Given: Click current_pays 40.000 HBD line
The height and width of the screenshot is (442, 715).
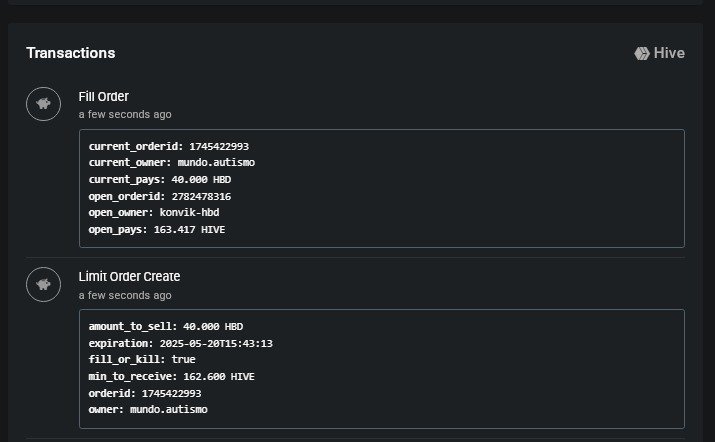Looking at the screenshot, I should [x=160, y=180].
